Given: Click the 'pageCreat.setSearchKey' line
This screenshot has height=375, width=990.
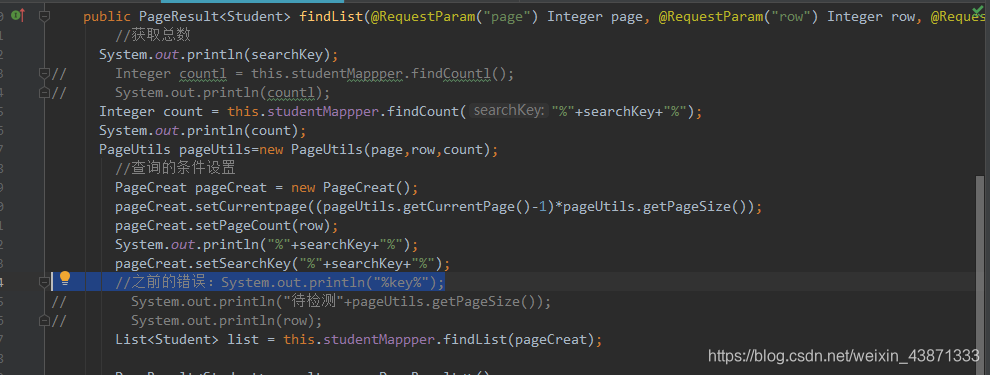Looking at the screenshot, I should 282,263.
